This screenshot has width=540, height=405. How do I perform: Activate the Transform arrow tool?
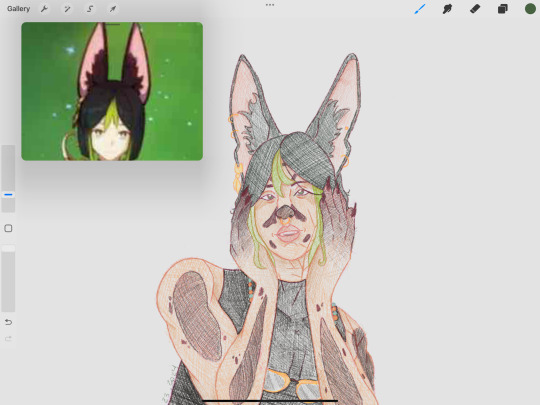click(x=113, y=9)
